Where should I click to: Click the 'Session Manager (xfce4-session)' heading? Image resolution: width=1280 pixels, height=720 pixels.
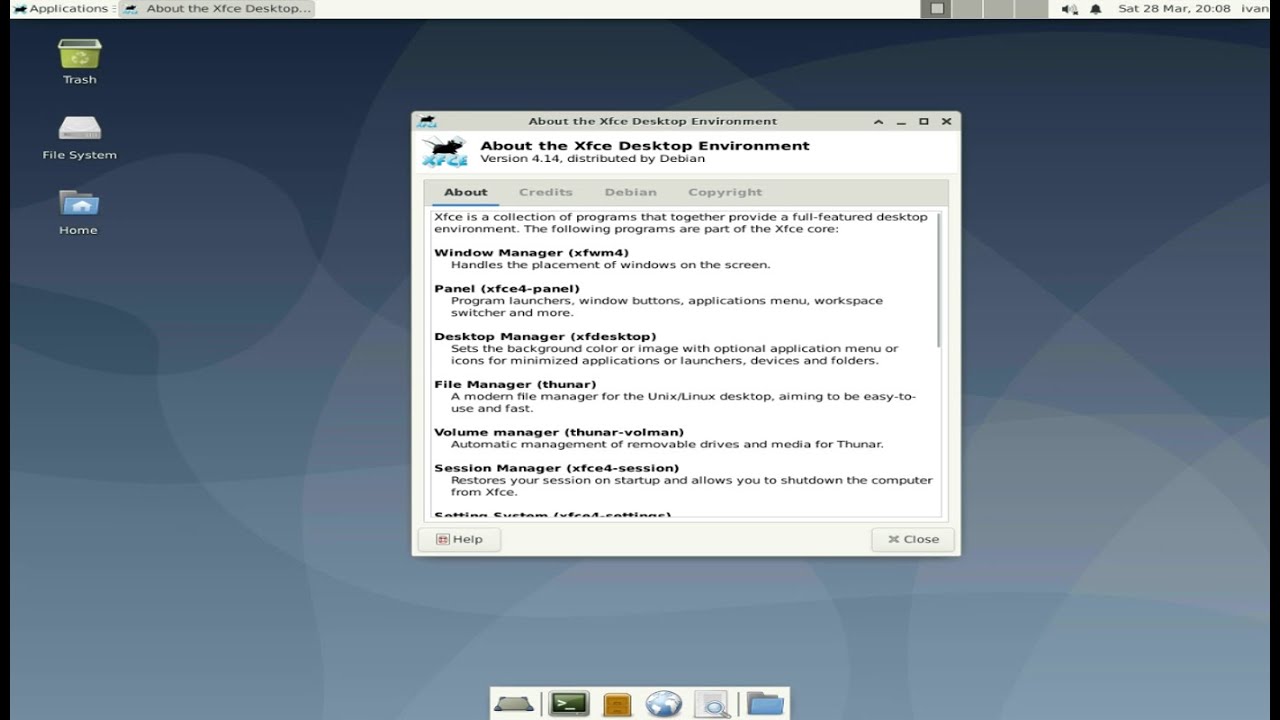tap(556, 468)
